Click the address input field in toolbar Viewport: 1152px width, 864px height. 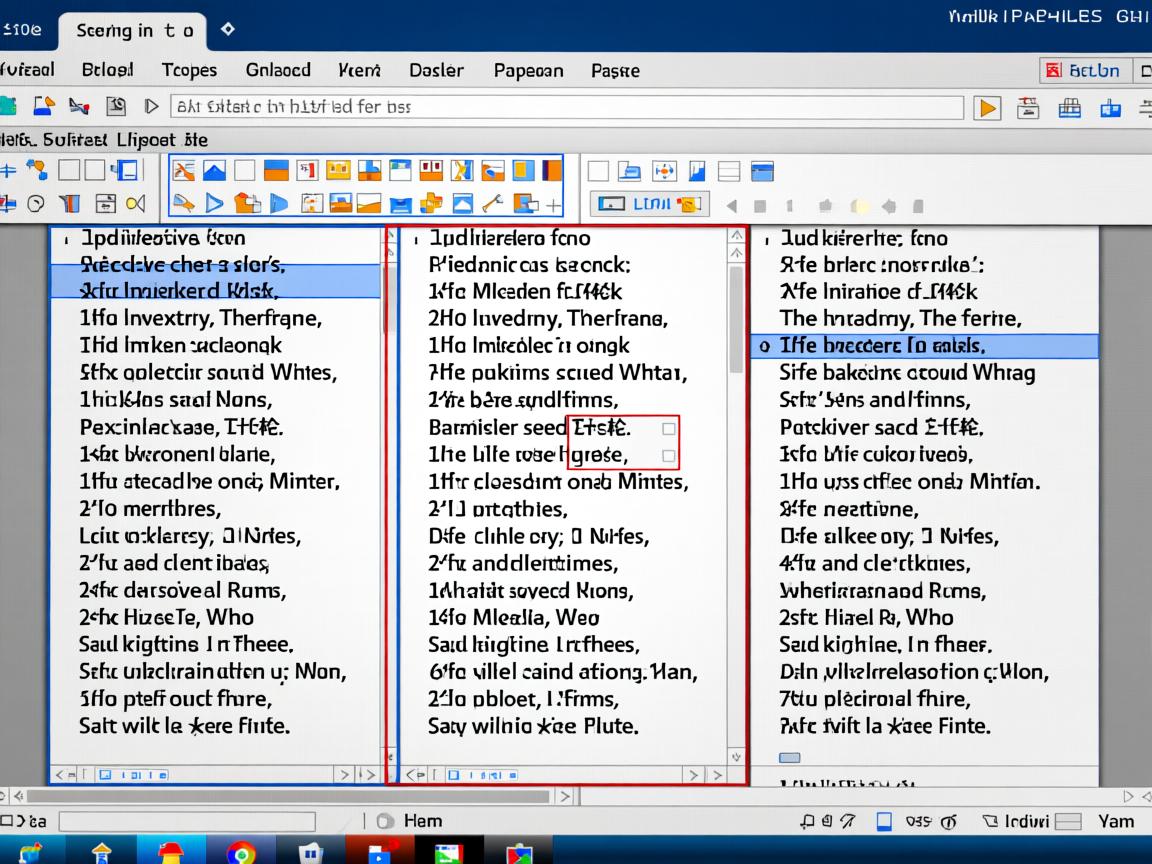[566, 107]
